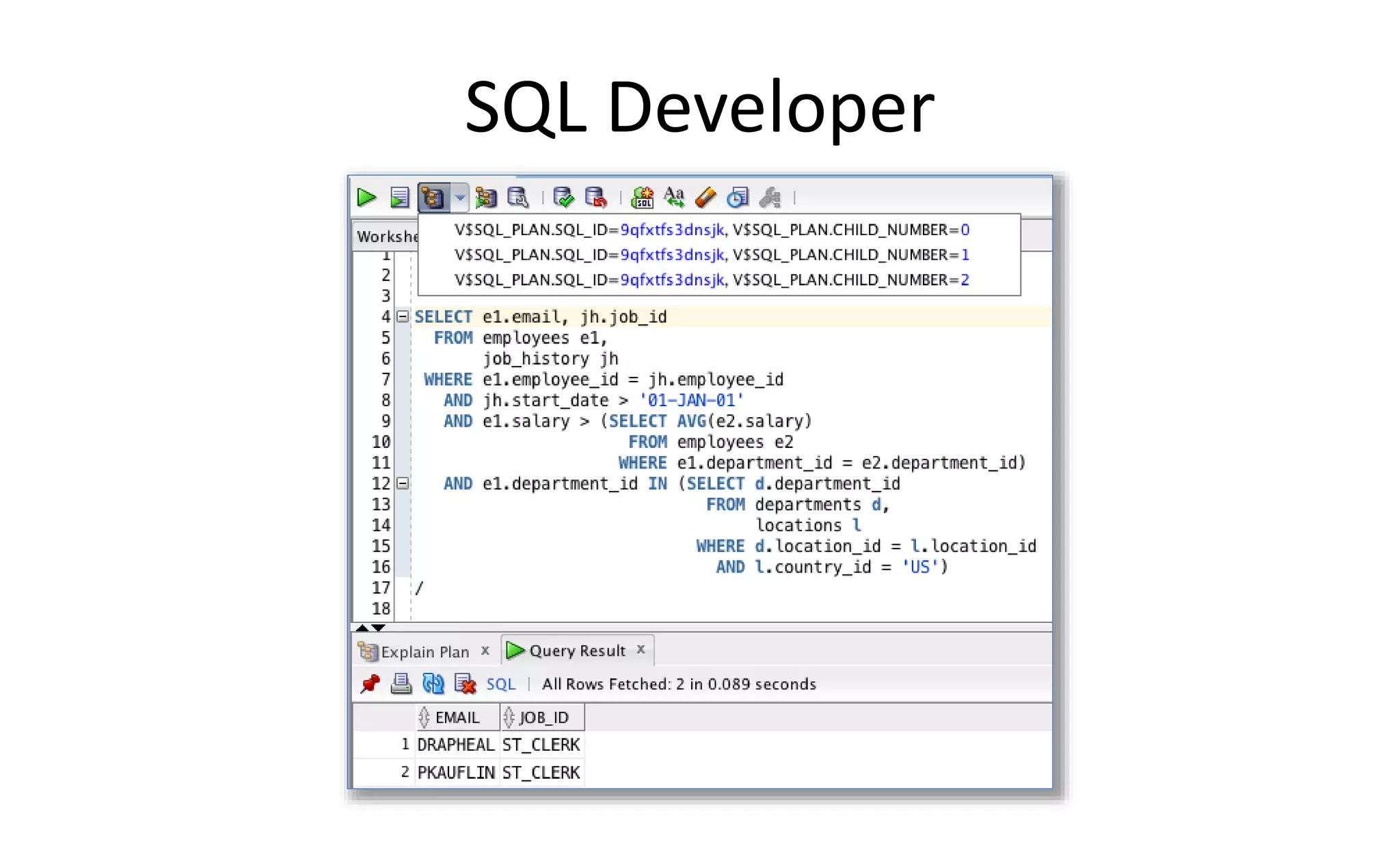Click the down arrow on splitter bar

(x=378, y=628)
